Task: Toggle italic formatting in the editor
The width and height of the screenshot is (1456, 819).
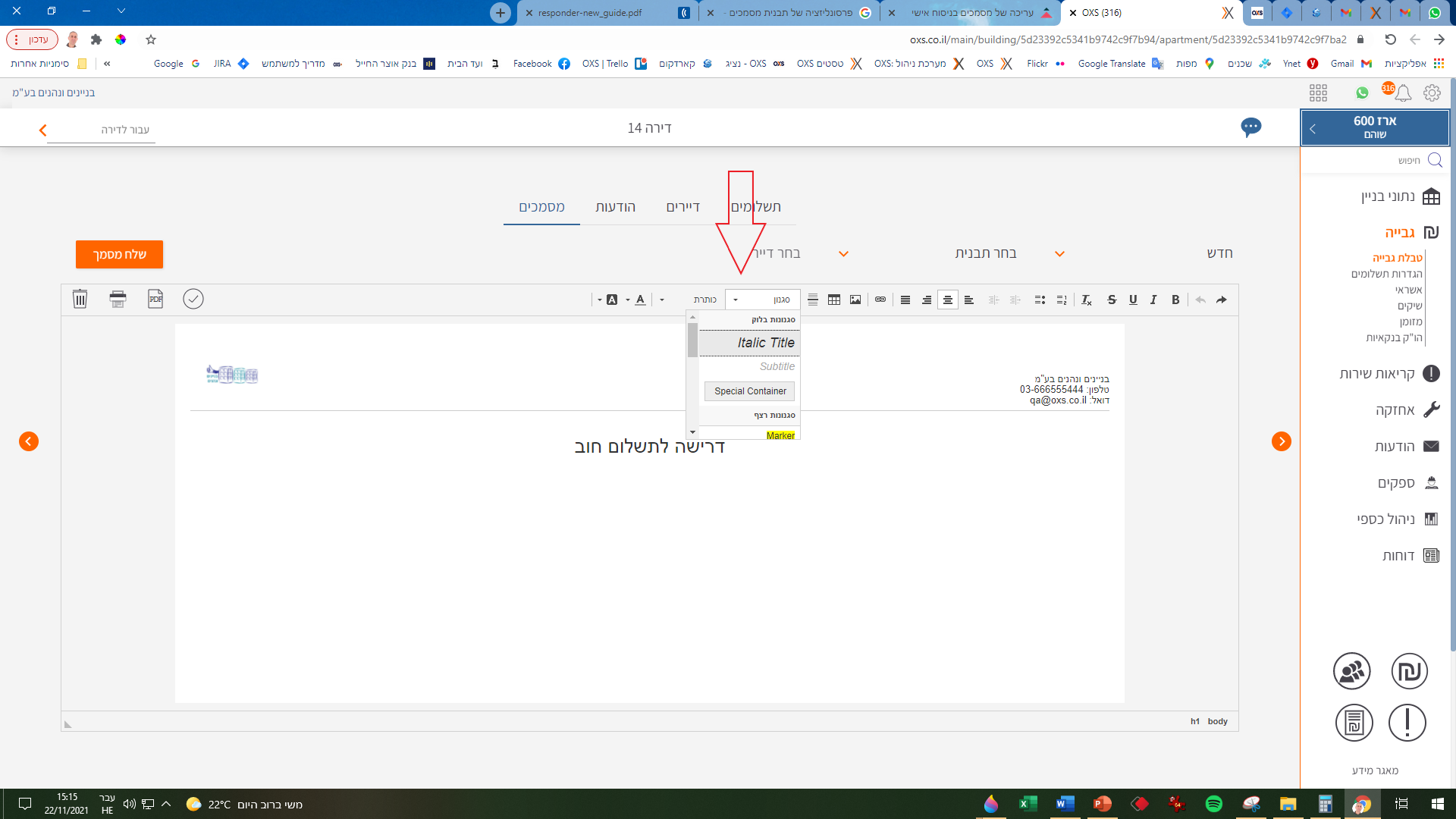Action: [x=1153, y=300]
